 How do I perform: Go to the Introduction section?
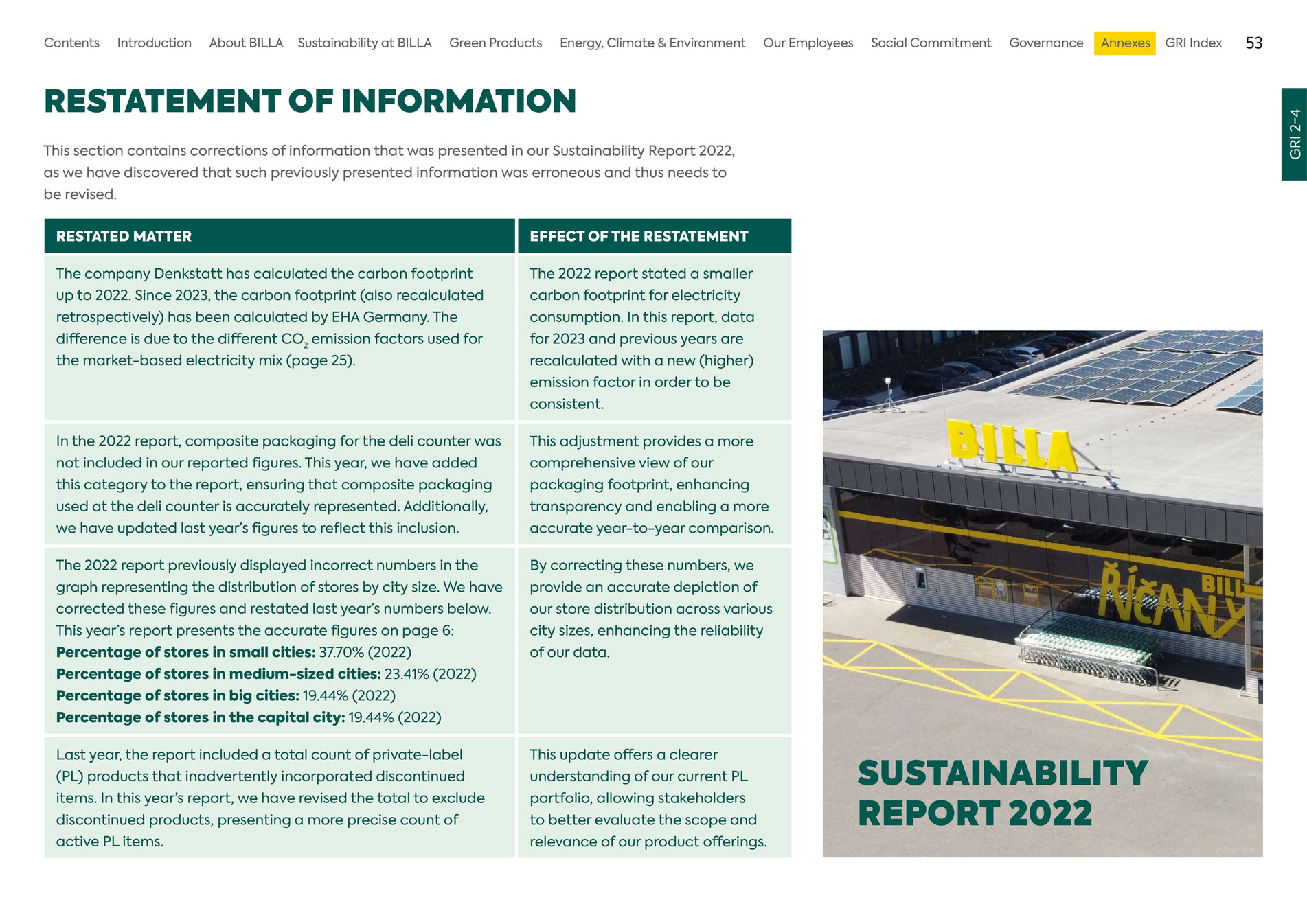pos(154,43)
